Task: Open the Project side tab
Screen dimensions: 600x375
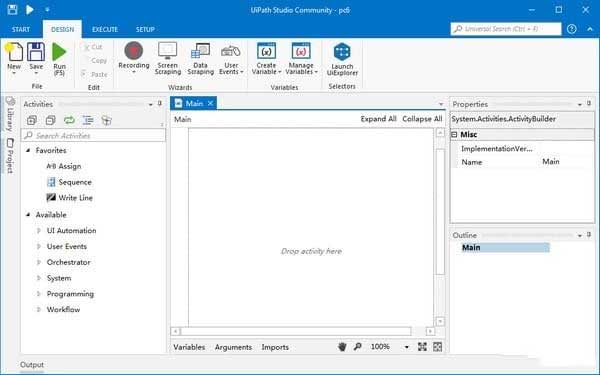Action: tap(10, 156)
